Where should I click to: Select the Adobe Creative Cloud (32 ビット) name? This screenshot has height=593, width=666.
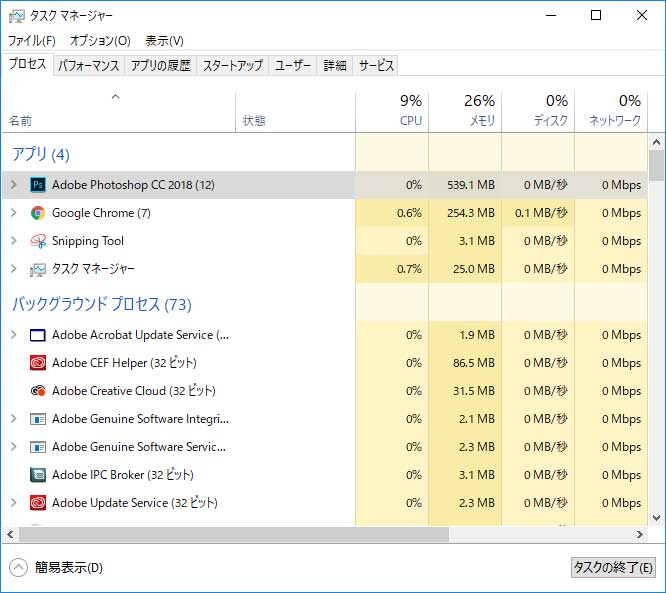[x=134, y=391]
